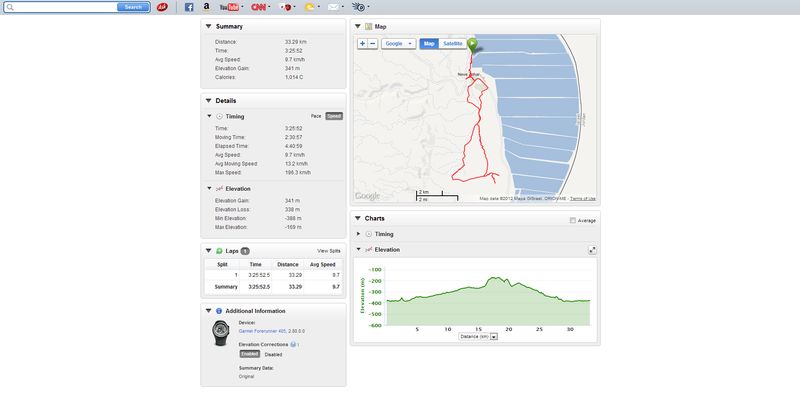Switch map to Satellite view
800x394 pixels.
[453, 44]
